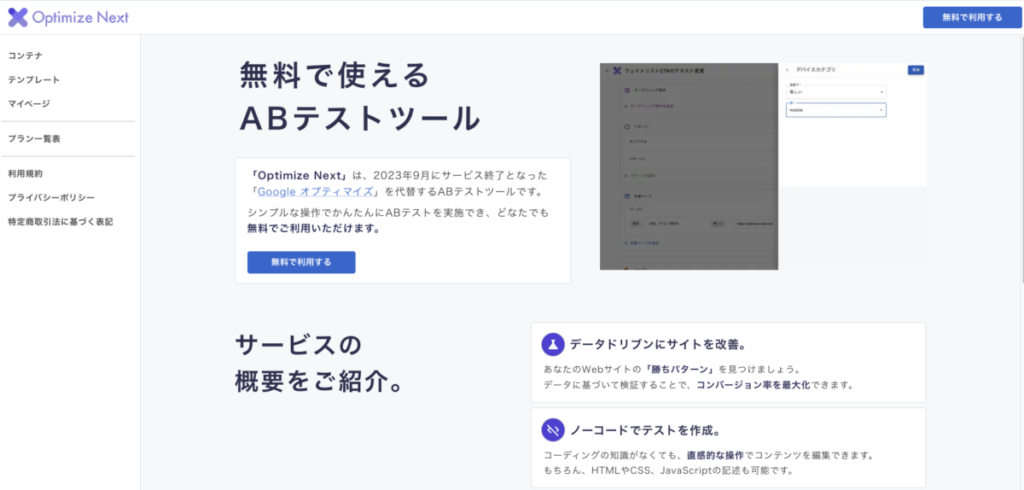Click the flask icon beside データドリブンにサイトを改善
This screenshot has height=490, width=1024.
pos(553,344)
